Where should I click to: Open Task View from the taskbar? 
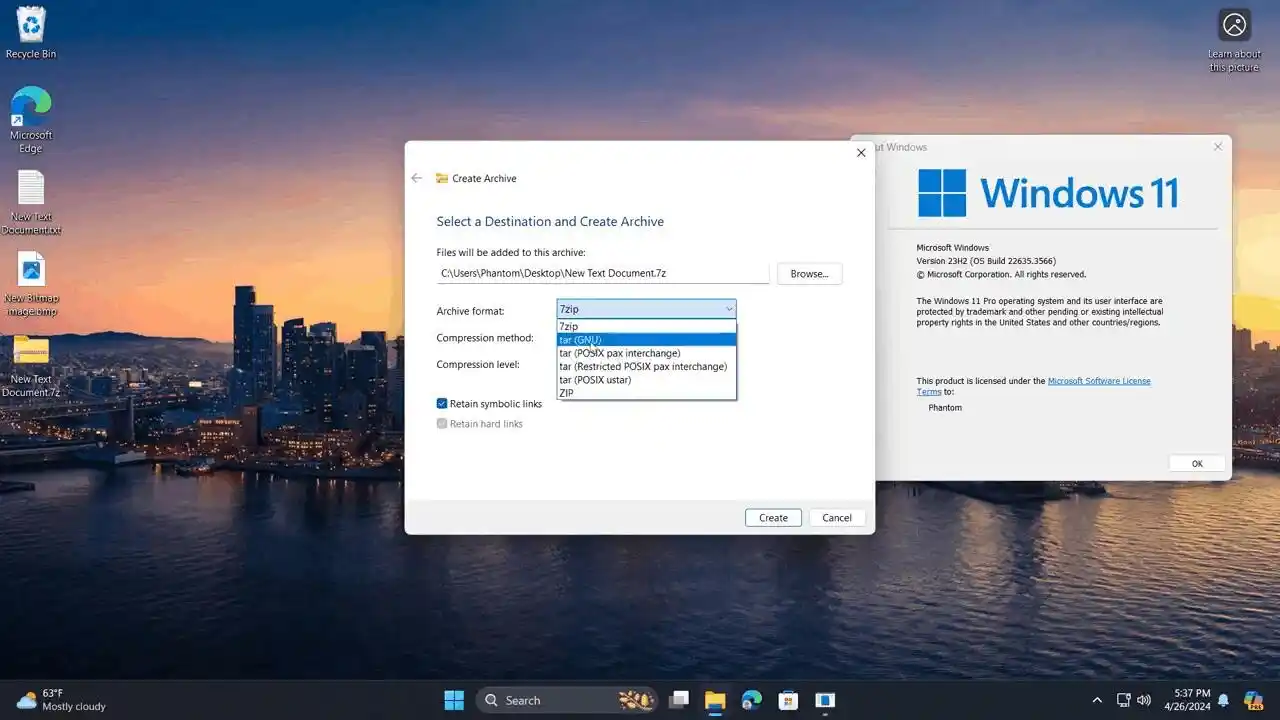click(x=679, y=700)
